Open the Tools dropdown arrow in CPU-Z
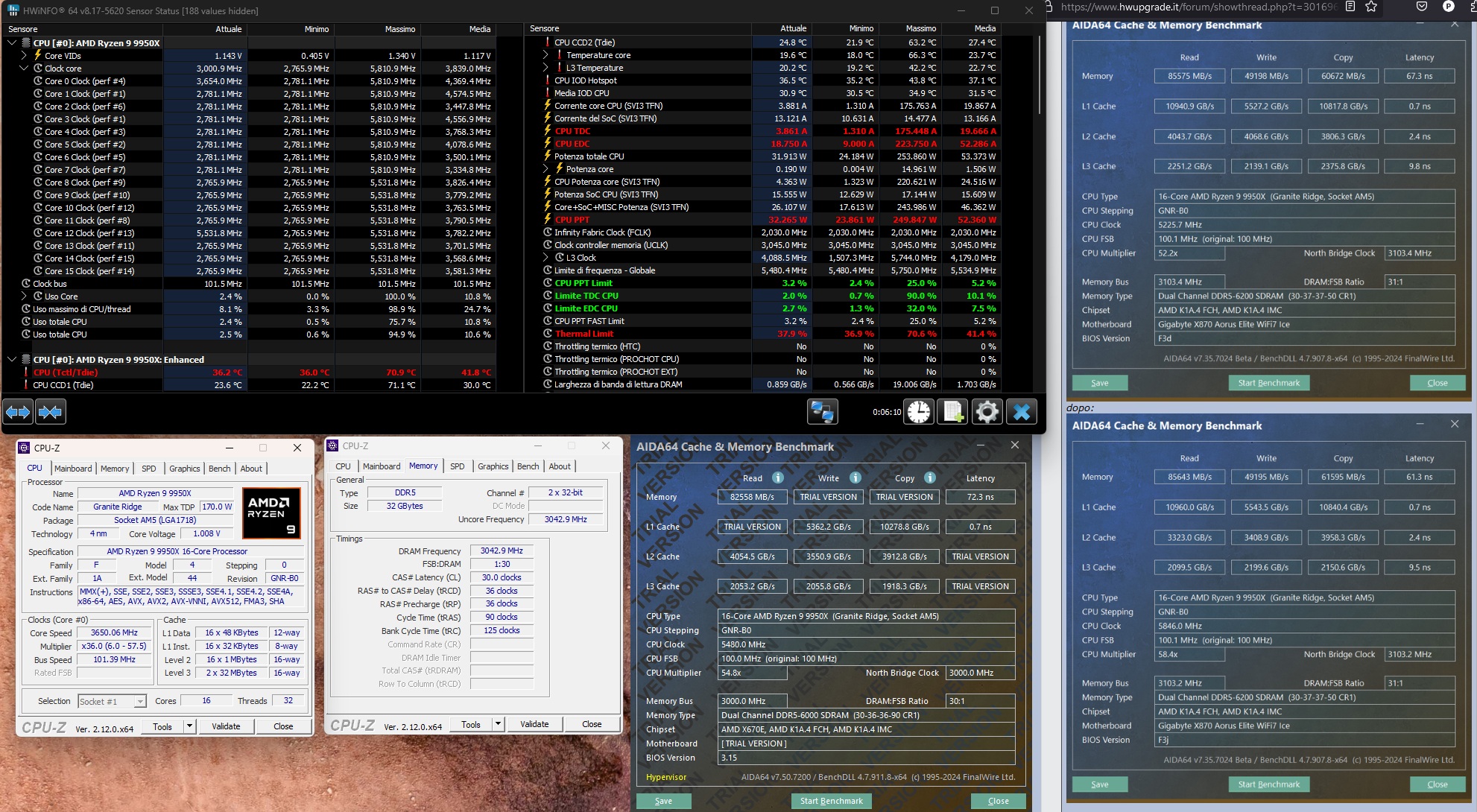The image size is (1477, 812). pos(189,726)
